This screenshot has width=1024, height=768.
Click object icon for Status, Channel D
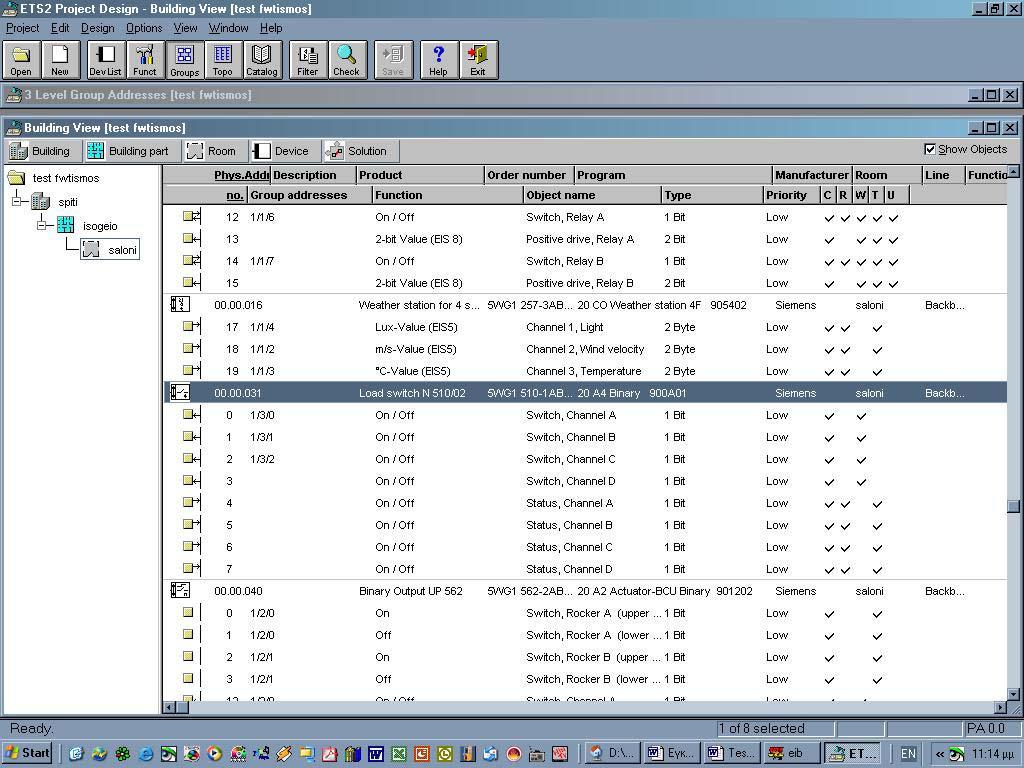(191, 568)
